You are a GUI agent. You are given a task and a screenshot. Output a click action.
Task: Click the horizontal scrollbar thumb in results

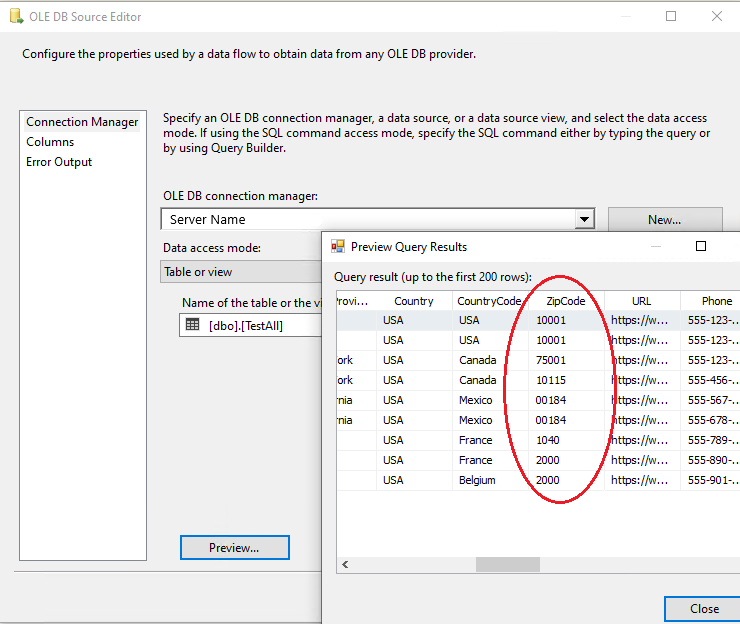tap(506, 565)
